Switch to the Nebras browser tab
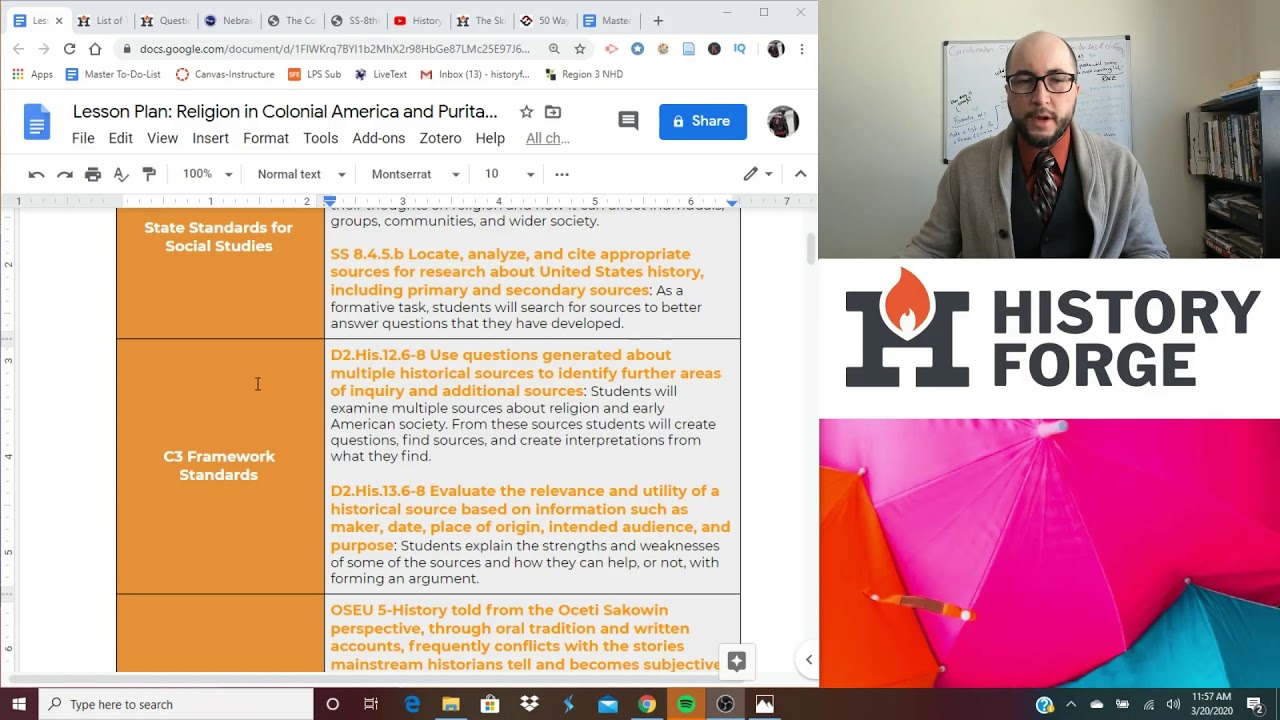The image size is (1280, 720). (x=228, y=20)
